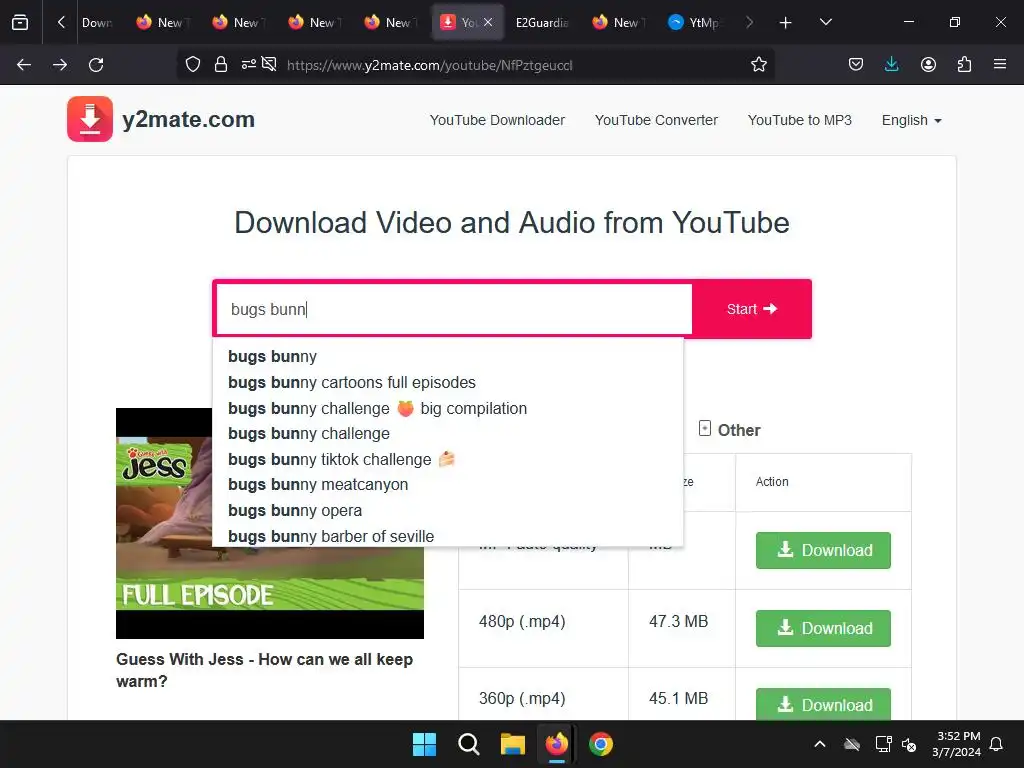Image resolution: width=1024 pixels, height=768 pixels.
Task: Open YouTube Downloader nav link
Action: 497,120
